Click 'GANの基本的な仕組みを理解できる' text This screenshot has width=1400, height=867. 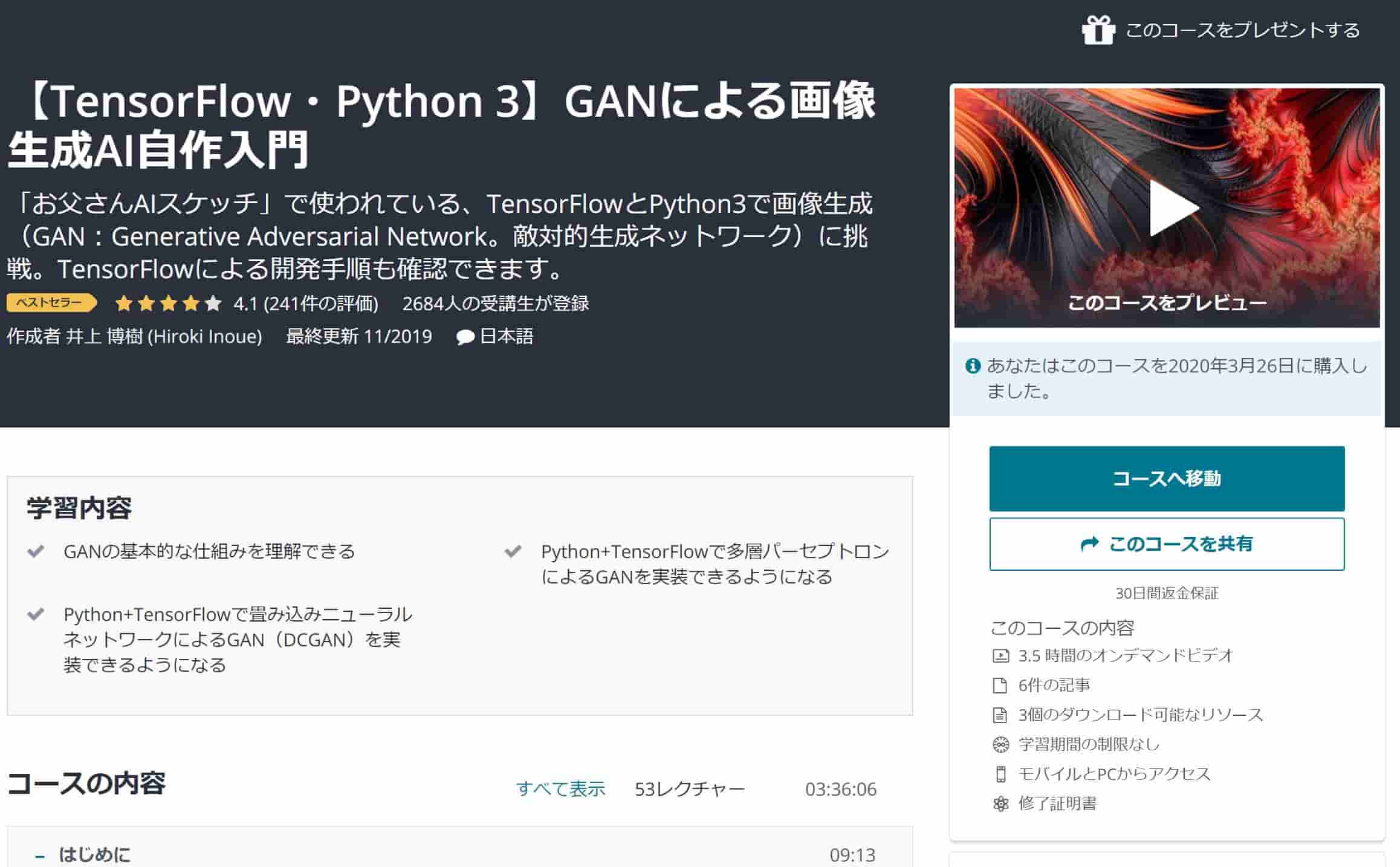[209, 551]
